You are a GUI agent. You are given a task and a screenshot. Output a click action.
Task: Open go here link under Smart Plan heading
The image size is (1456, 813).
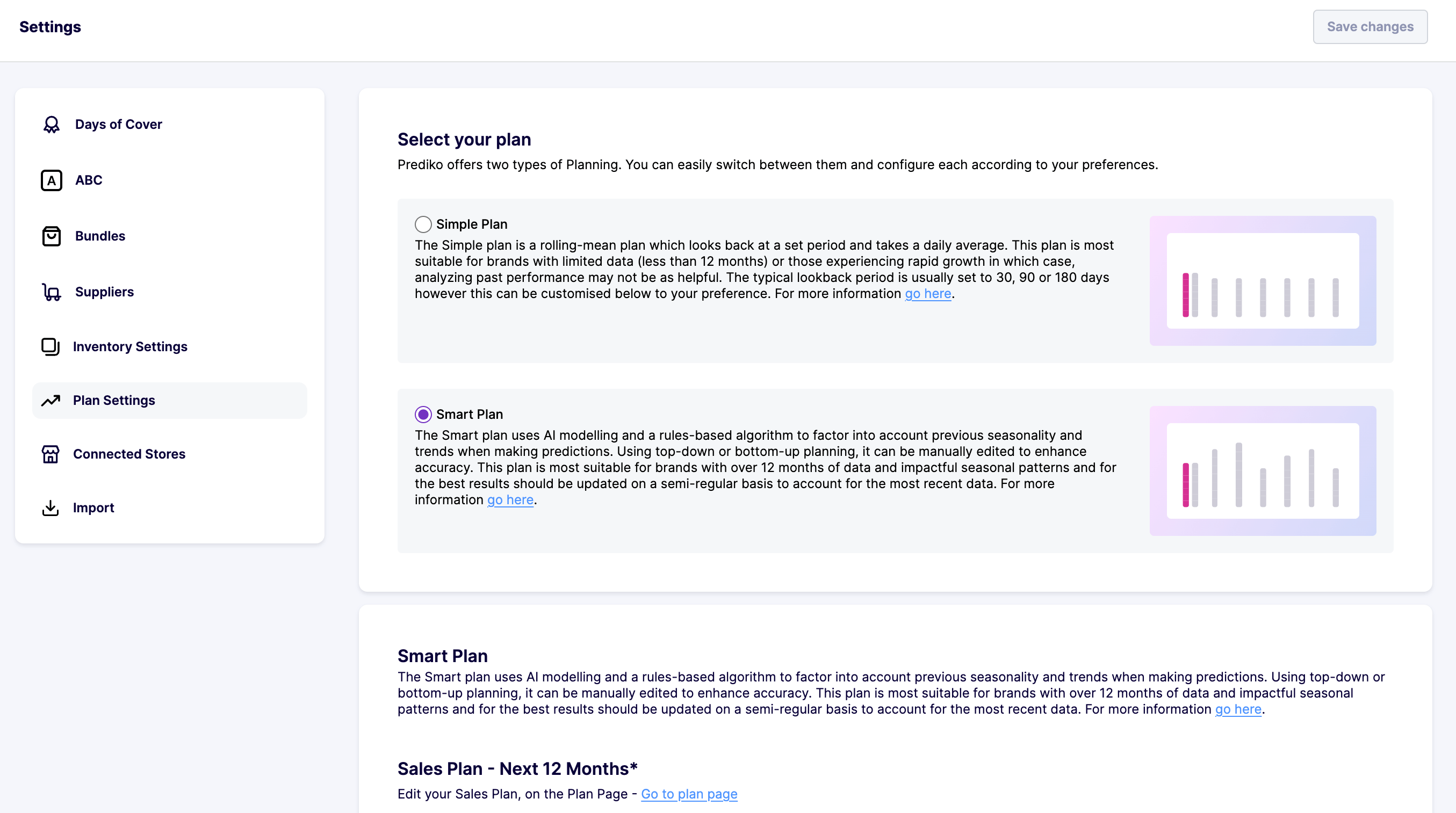(1238, 709)
